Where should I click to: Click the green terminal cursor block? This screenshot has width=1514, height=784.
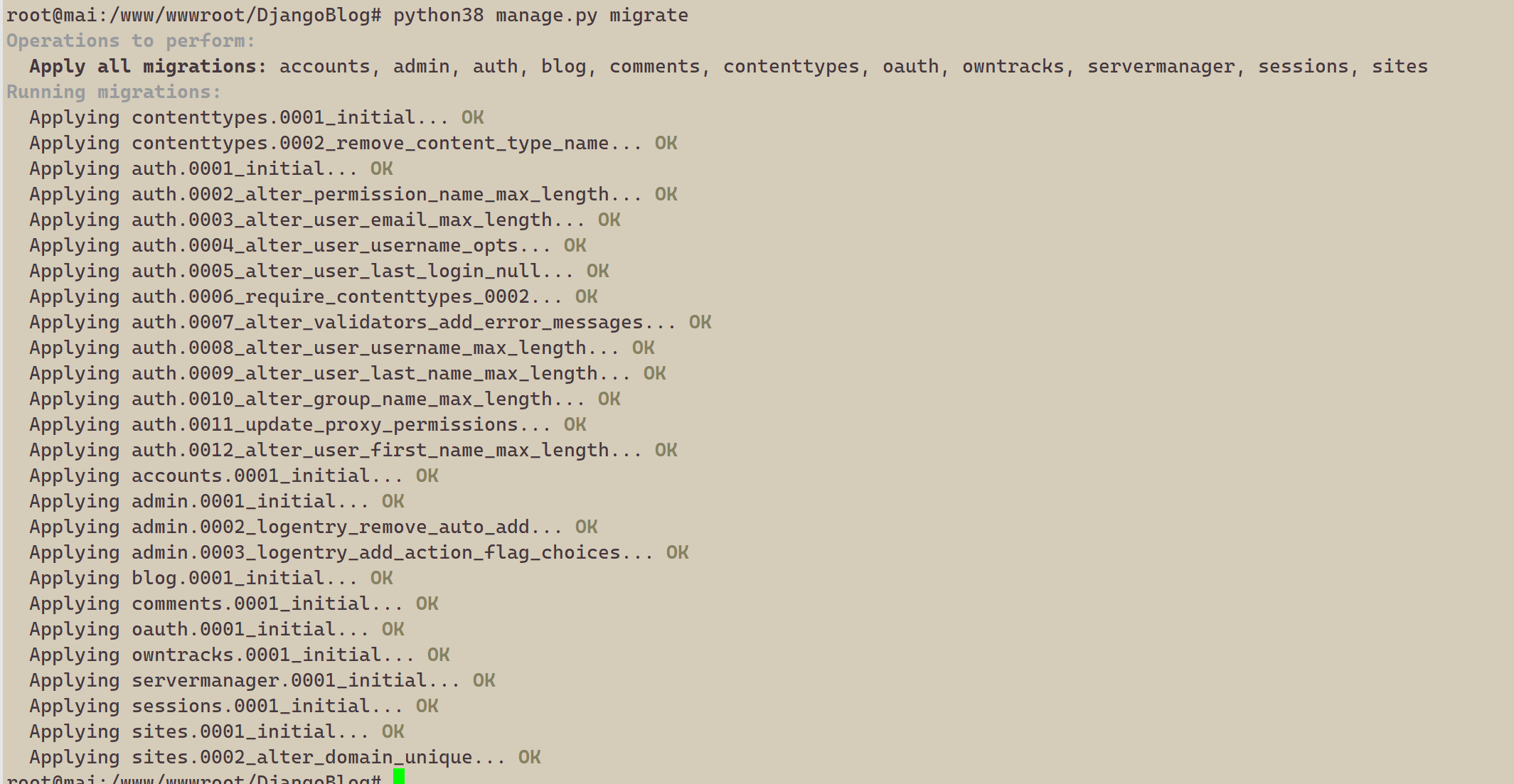[399, 776]
